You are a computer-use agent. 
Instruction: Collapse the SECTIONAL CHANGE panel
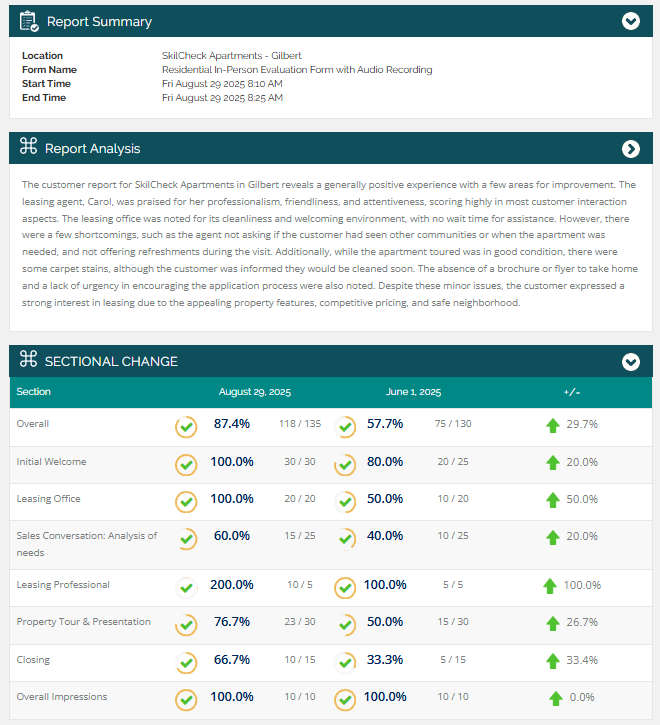[630, 362]
